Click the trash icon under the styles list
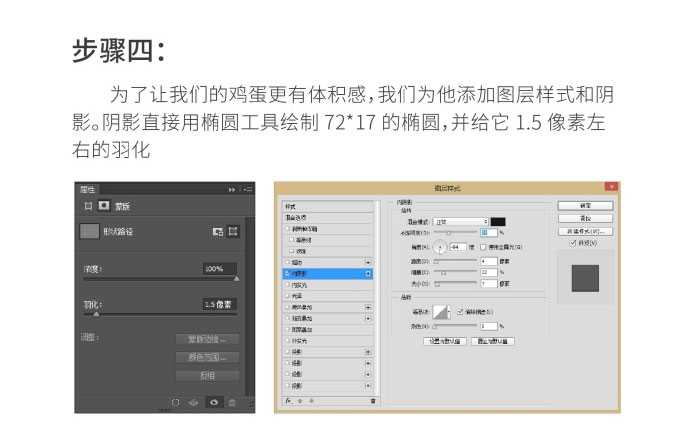 [x=373, y=401]
